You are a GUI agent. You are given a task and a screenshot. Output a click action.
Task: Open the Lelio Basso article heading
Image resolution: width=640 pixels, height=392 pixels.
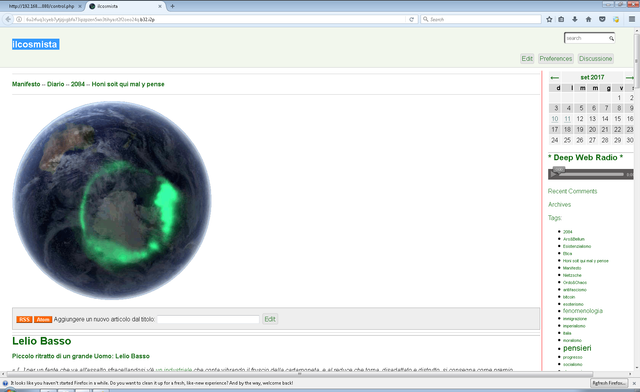coord(42,341)
